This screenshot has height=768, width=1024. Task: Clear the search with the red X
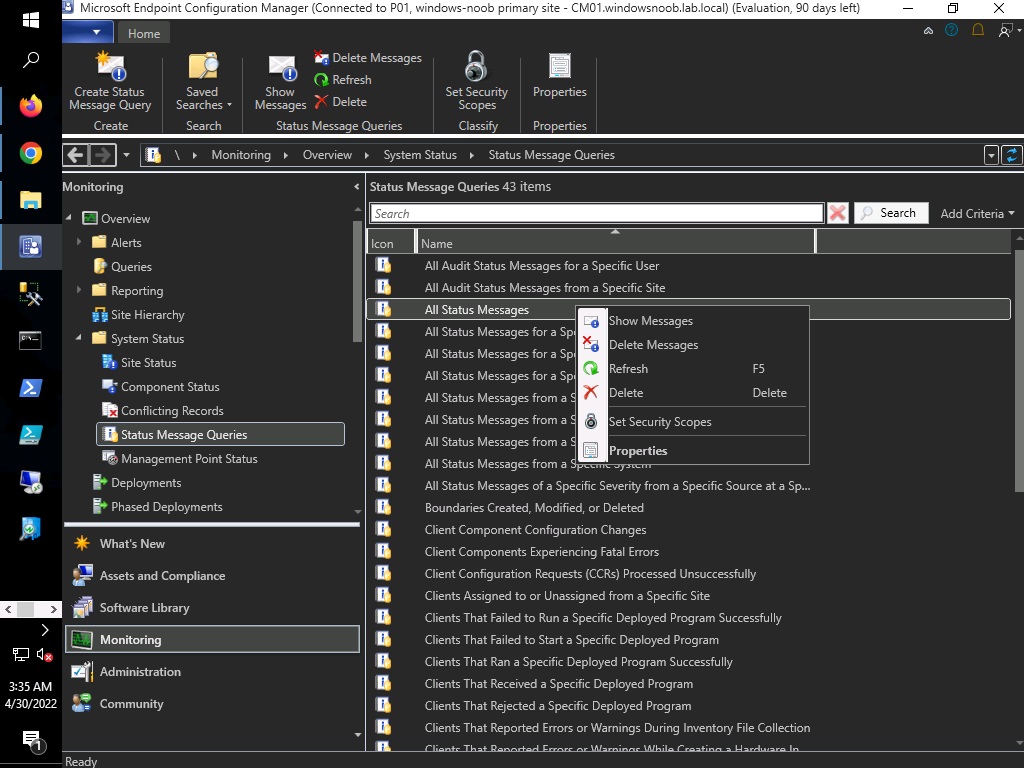click(837, 213)
